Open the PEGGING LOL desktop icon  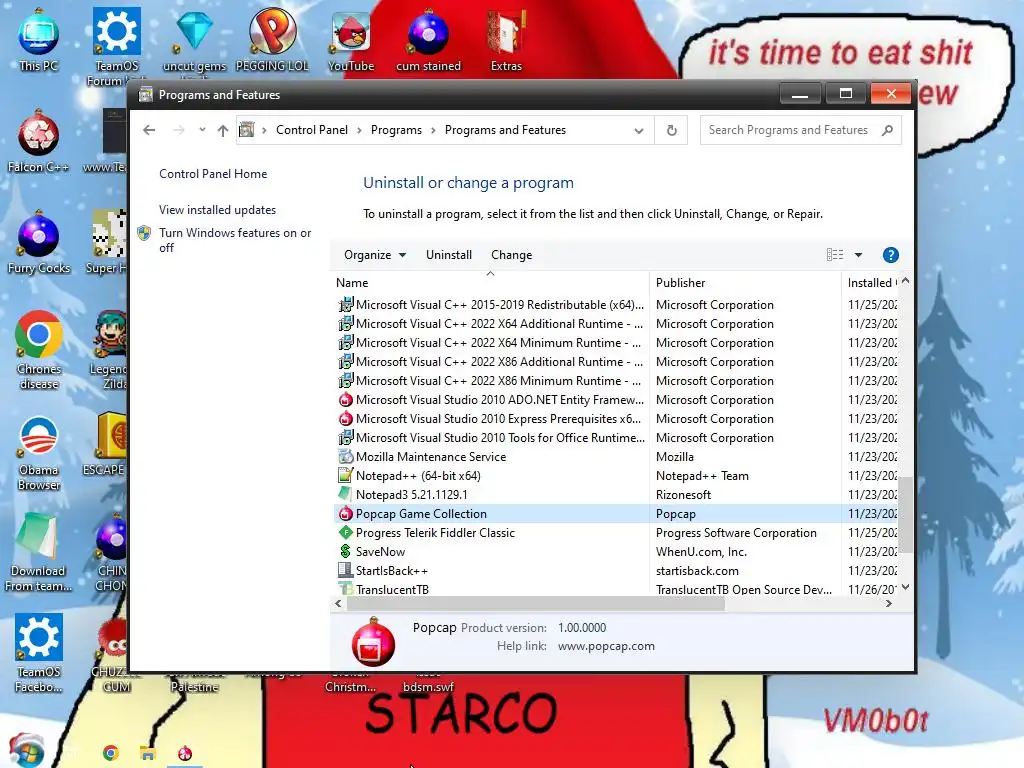(x=272, y=40)
